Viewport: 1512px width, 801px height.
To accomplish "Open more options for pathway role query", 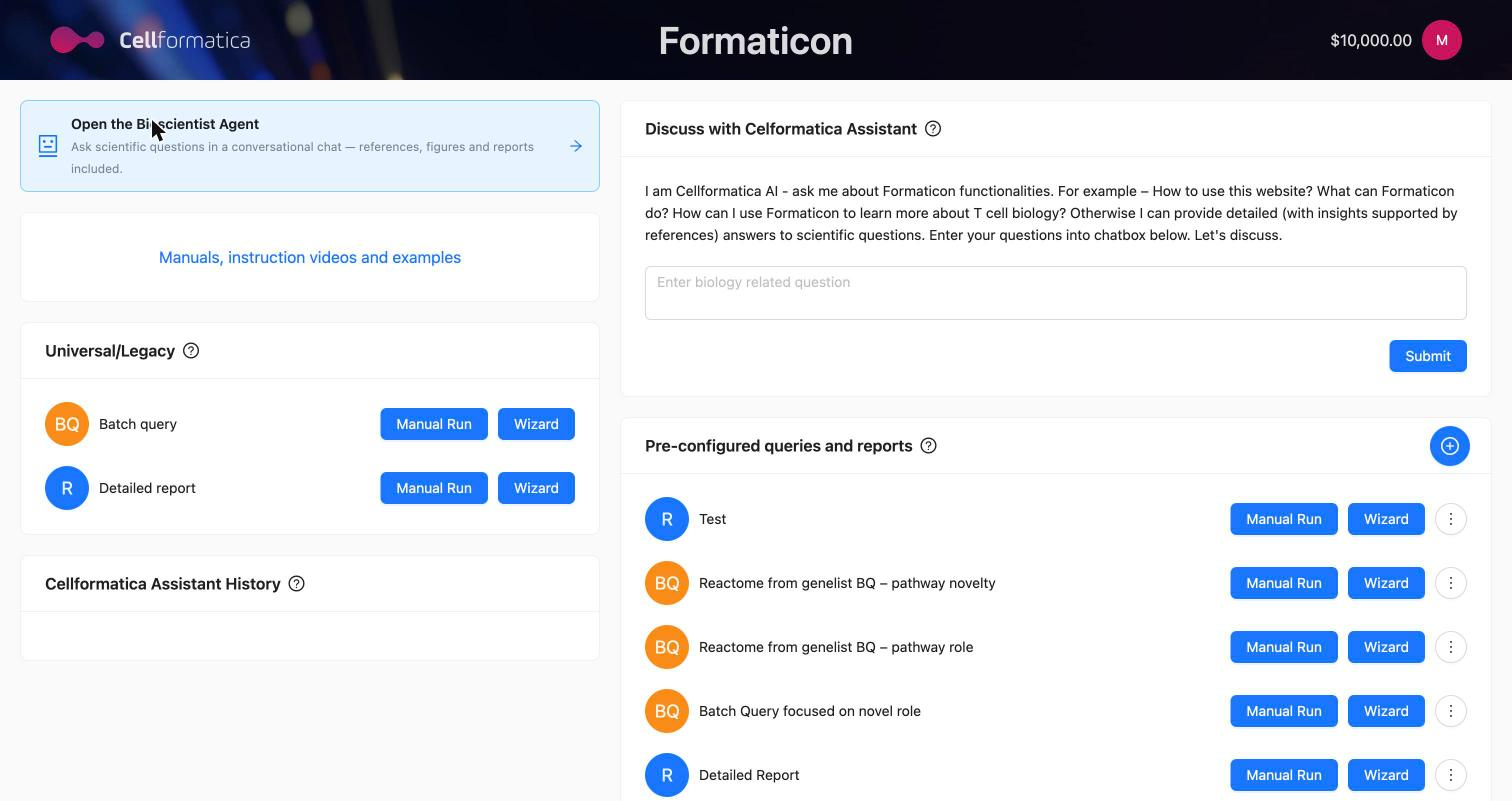I will [1451, 647].
